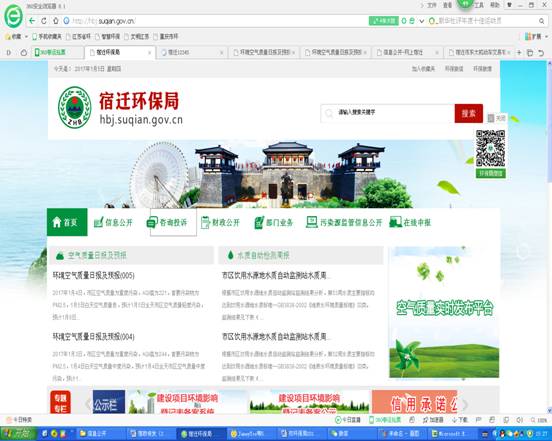Image resolution: width=552 pixels, height=441 pixels.
Task: Close the 宿迁环保局 browser tab
Action: click(150, 53)
